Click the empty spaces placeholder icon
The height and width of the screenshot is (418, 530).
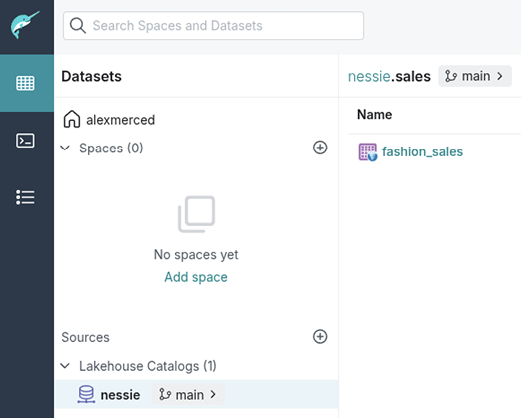196,214
